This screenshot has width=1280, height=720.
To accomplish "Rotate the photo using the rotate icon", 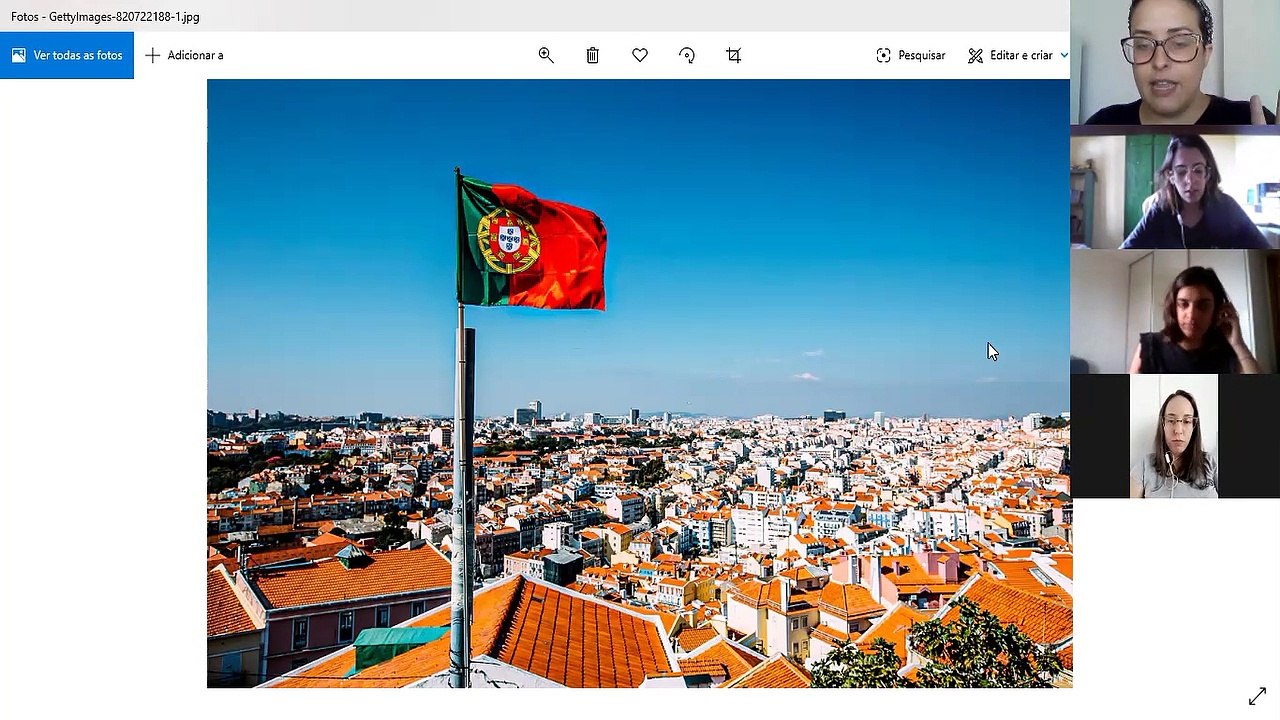I will point(687,55).
